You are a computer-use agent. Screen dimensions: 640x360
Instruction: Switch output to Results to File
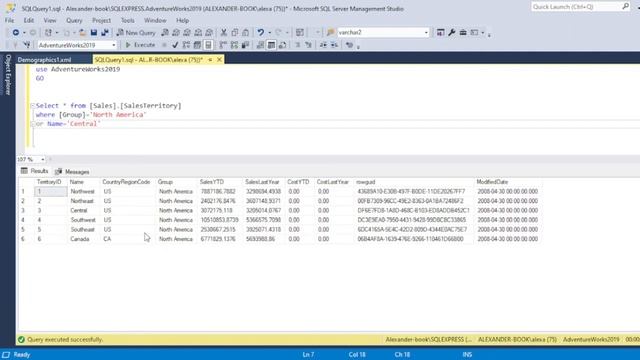click(x=282, y=45)
